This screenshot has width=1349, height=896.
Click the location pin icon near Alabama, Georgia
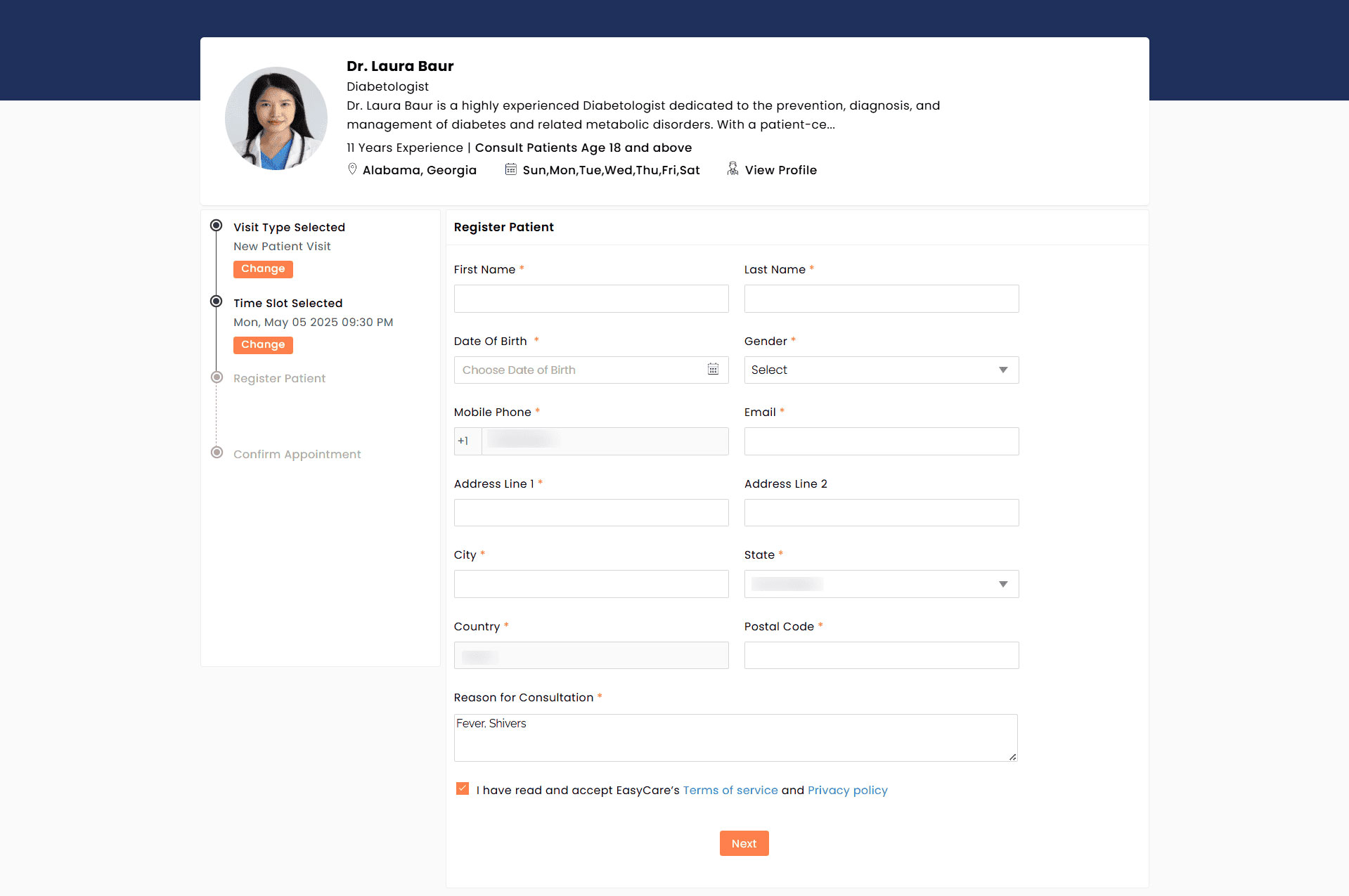click(x=353, y=169)
